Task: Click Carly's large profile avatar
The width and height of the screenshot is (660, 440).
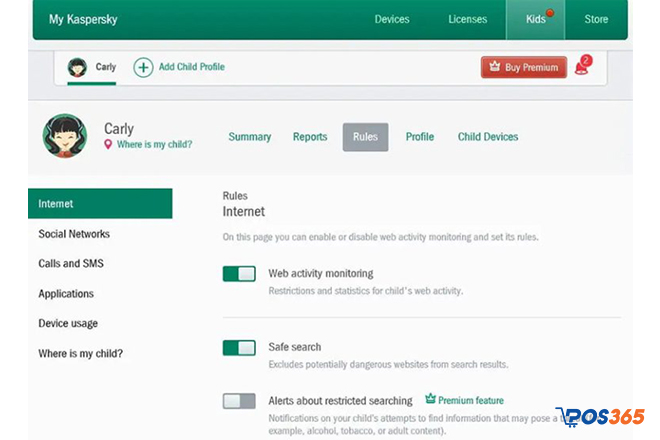Action: click(x=65, y=136)
